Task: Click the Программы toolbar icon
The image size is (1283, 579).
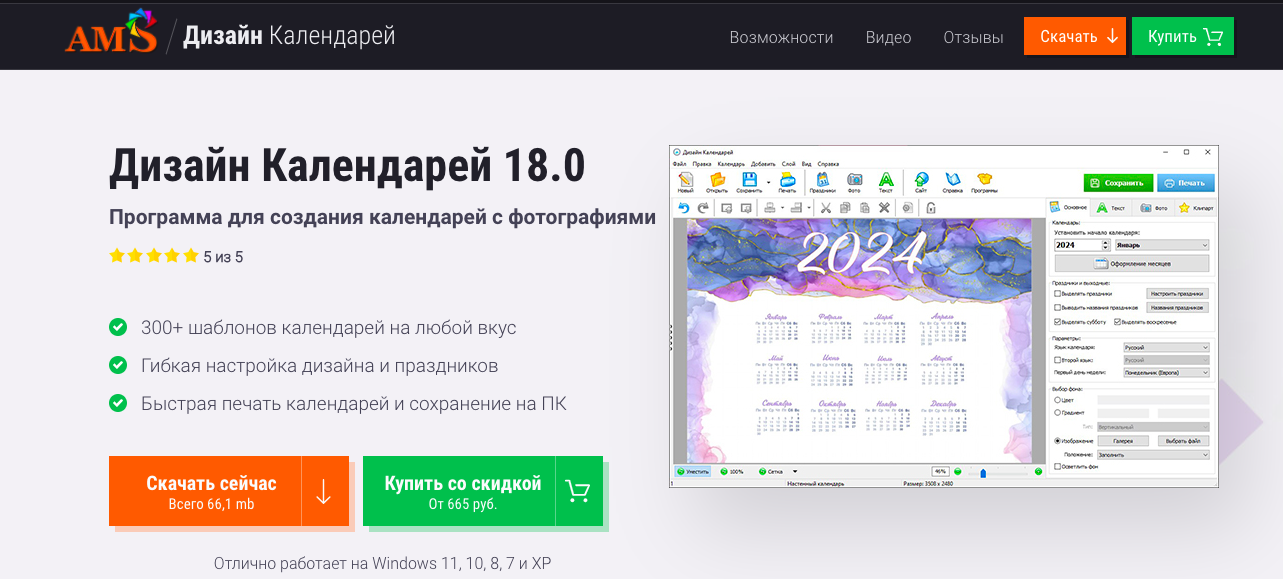Action: 984,181
